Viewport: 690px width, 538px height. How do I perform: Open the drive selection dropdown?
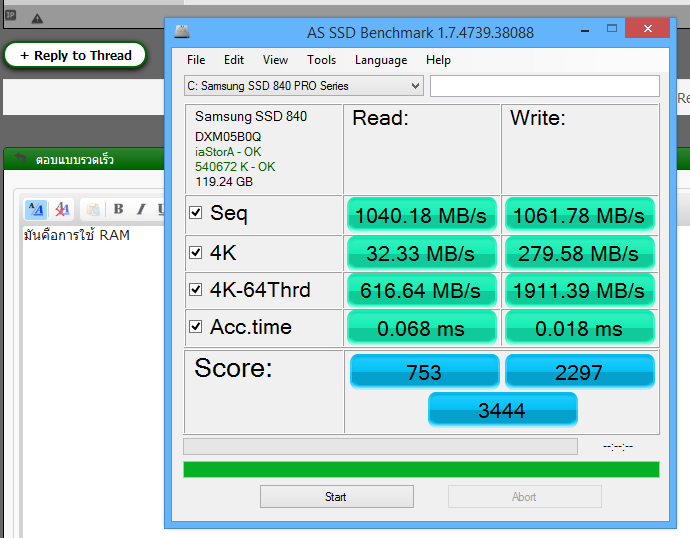pyautogui.click(x=304, y=86)
